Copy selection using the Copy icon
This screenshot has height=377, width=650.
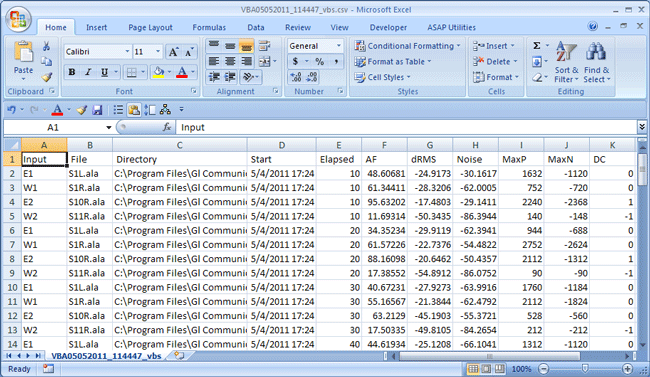(x=46, y=61)
